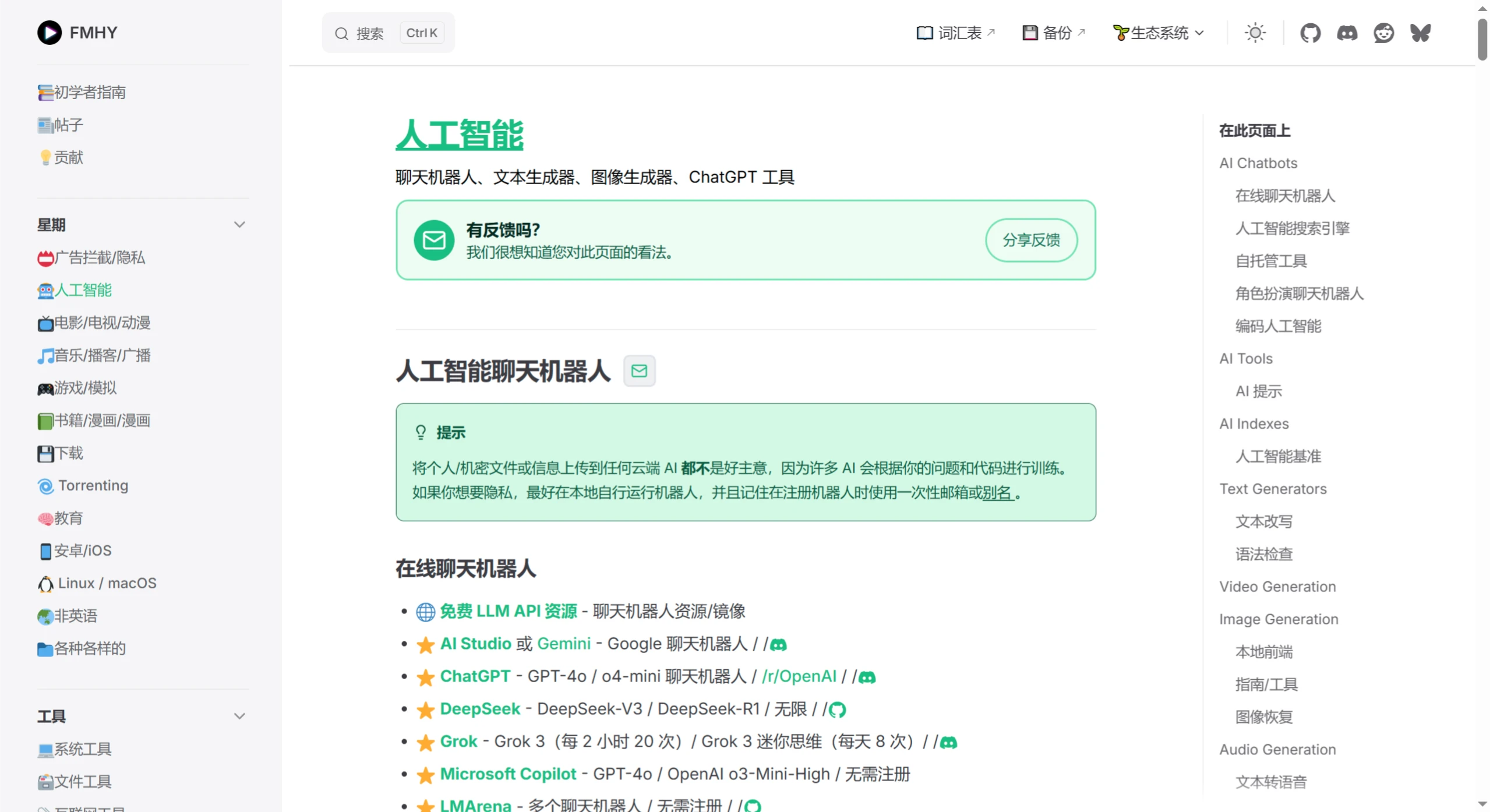Open 书籍/漫画/漫画 sidebar page
The width and height of the screenshot is (1490, 812).
94,421
